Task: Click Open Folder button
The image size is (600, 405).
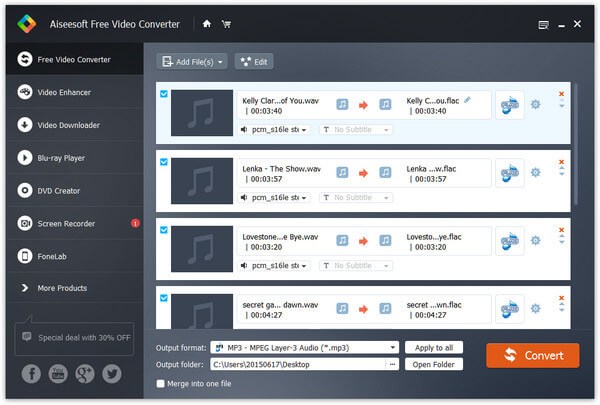Action: [434, 364]
